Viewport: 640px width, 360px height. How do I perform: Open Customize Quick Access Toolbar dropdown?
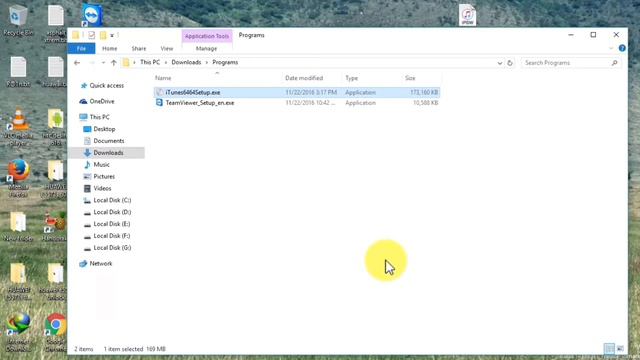112,36
